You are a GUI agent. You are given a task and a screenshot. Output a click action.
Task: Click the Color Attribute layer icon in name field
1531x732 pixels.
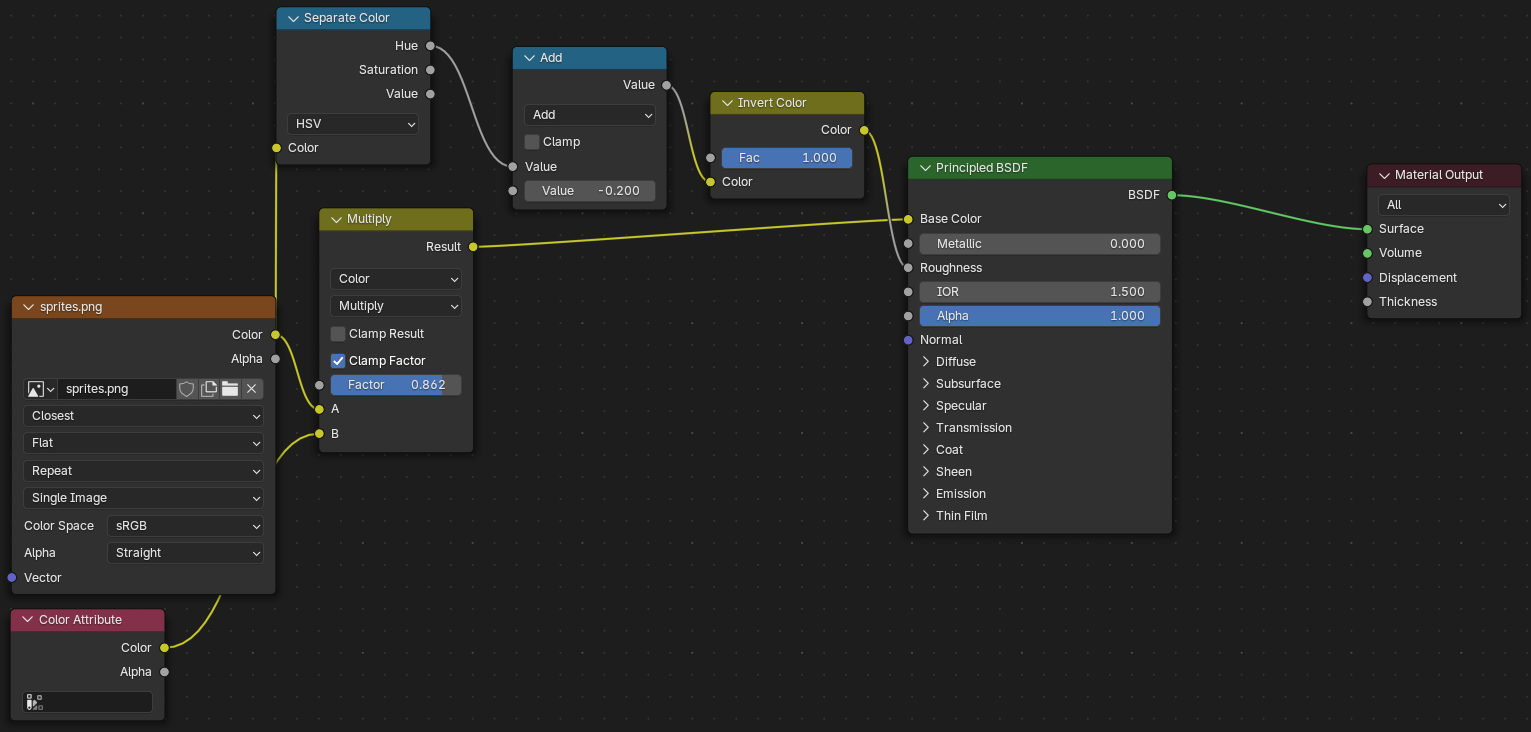point(34,702)
